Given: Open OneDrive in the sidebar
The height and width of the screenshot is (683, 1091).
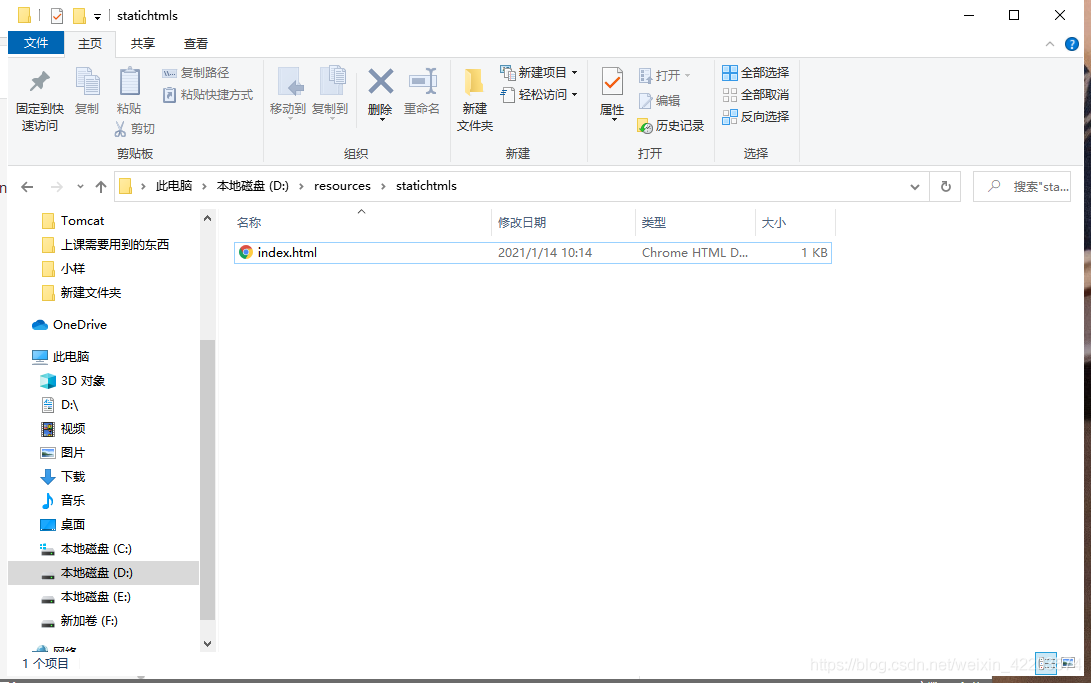Looking at the screenshot, I should [70, 325].
